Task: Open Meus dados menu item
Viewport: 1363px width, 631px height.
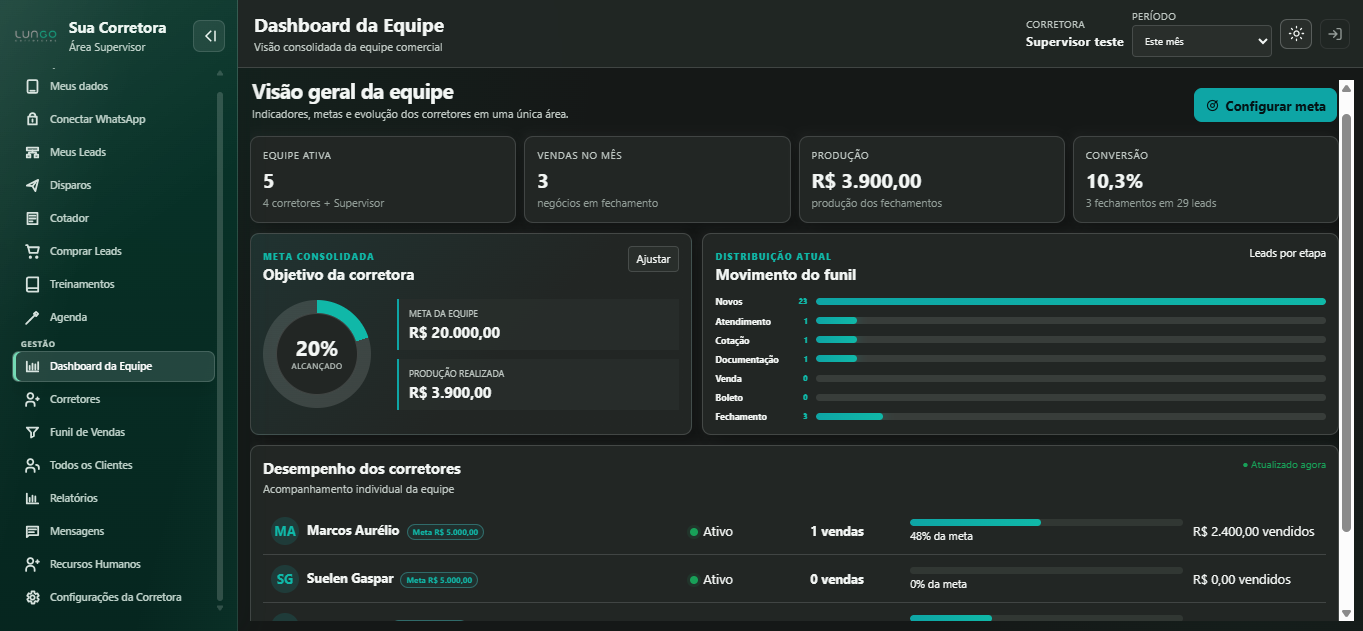Action: 114,86
